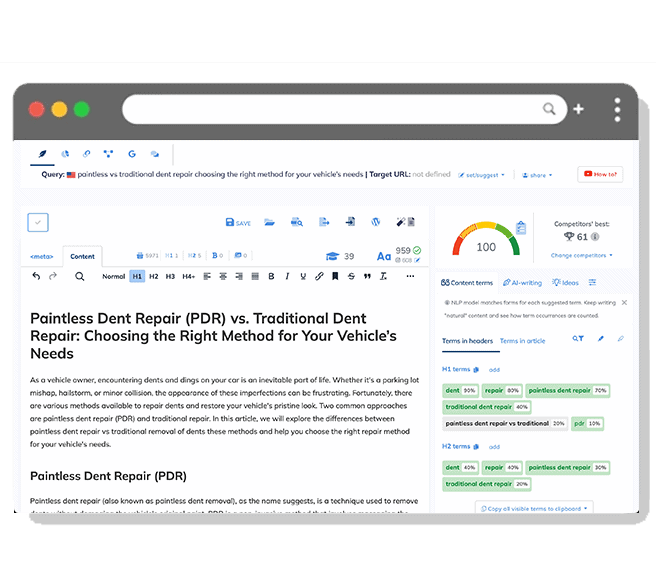This screenshot has width=656, height=587.
Task: Toggle H1 heading style
Action: click(137, 276)
